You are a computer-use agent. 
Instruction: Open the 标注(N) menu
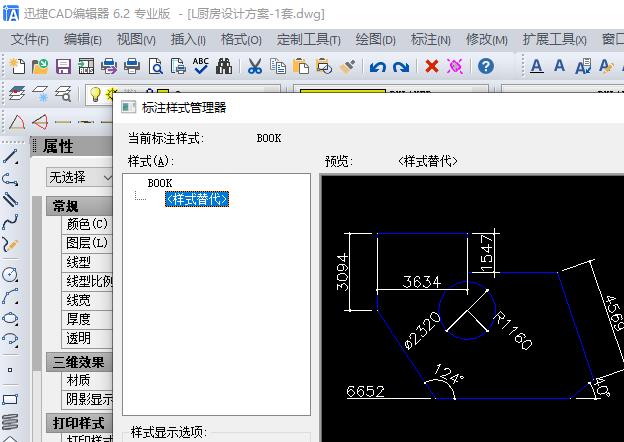pyautogui.click(x=431, y=40)
